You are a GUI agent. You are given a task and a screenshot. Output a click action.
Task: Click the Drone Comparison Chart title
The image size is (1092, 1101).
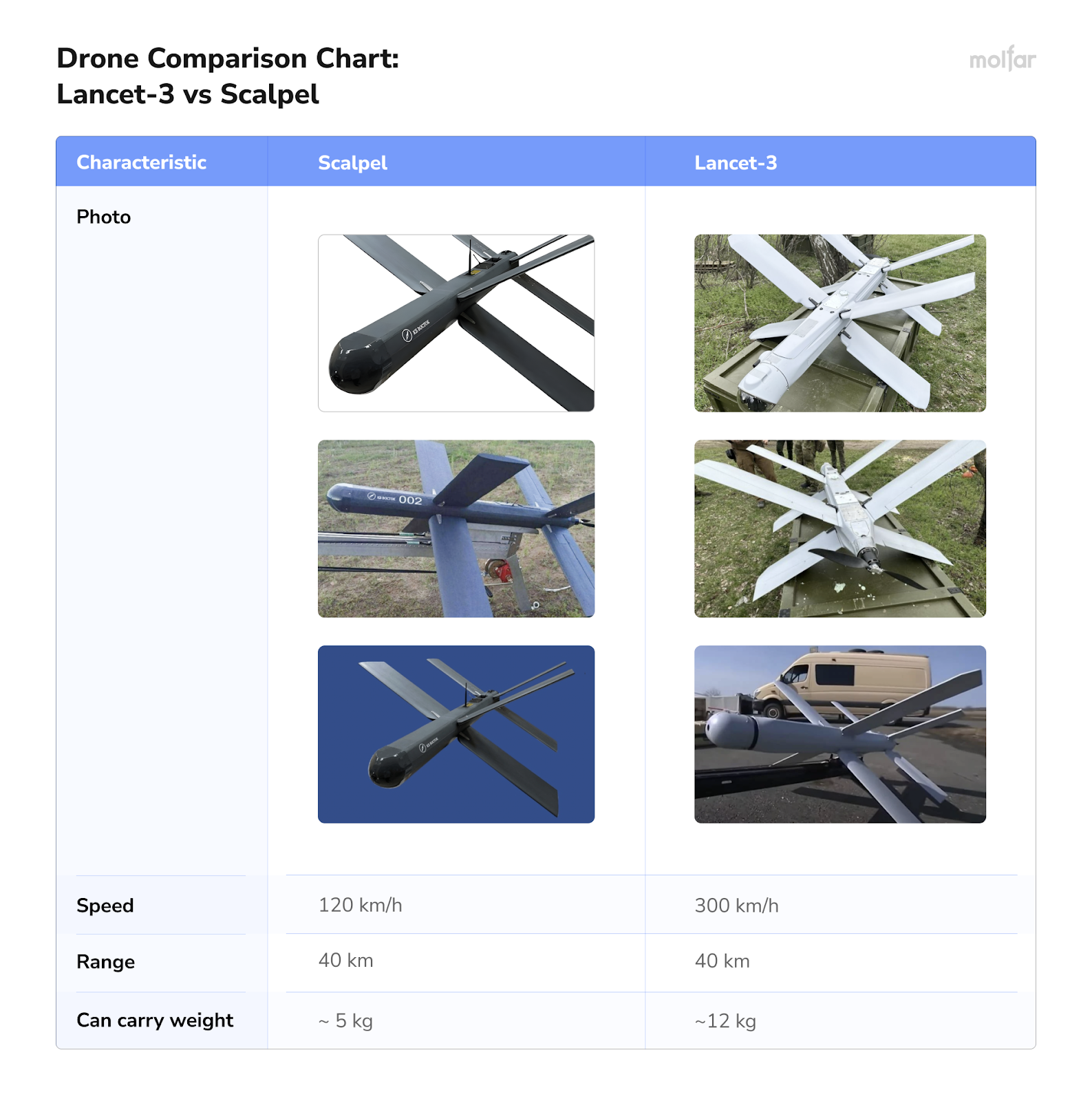(227, 76)
